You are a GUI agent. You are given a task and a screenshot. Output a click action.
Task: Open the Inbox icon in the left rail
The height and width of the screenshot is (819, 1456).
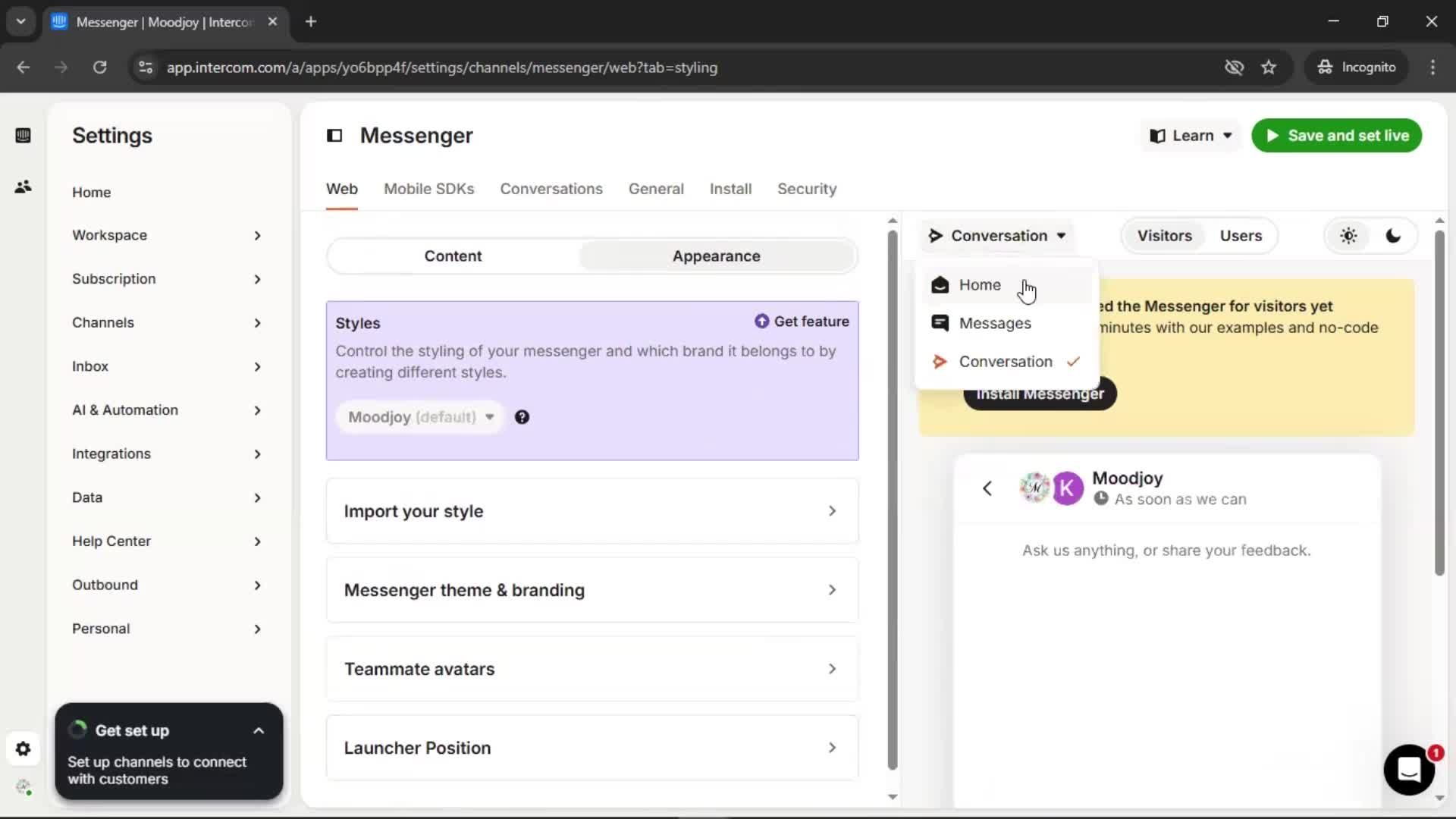[x=23, y=136]
